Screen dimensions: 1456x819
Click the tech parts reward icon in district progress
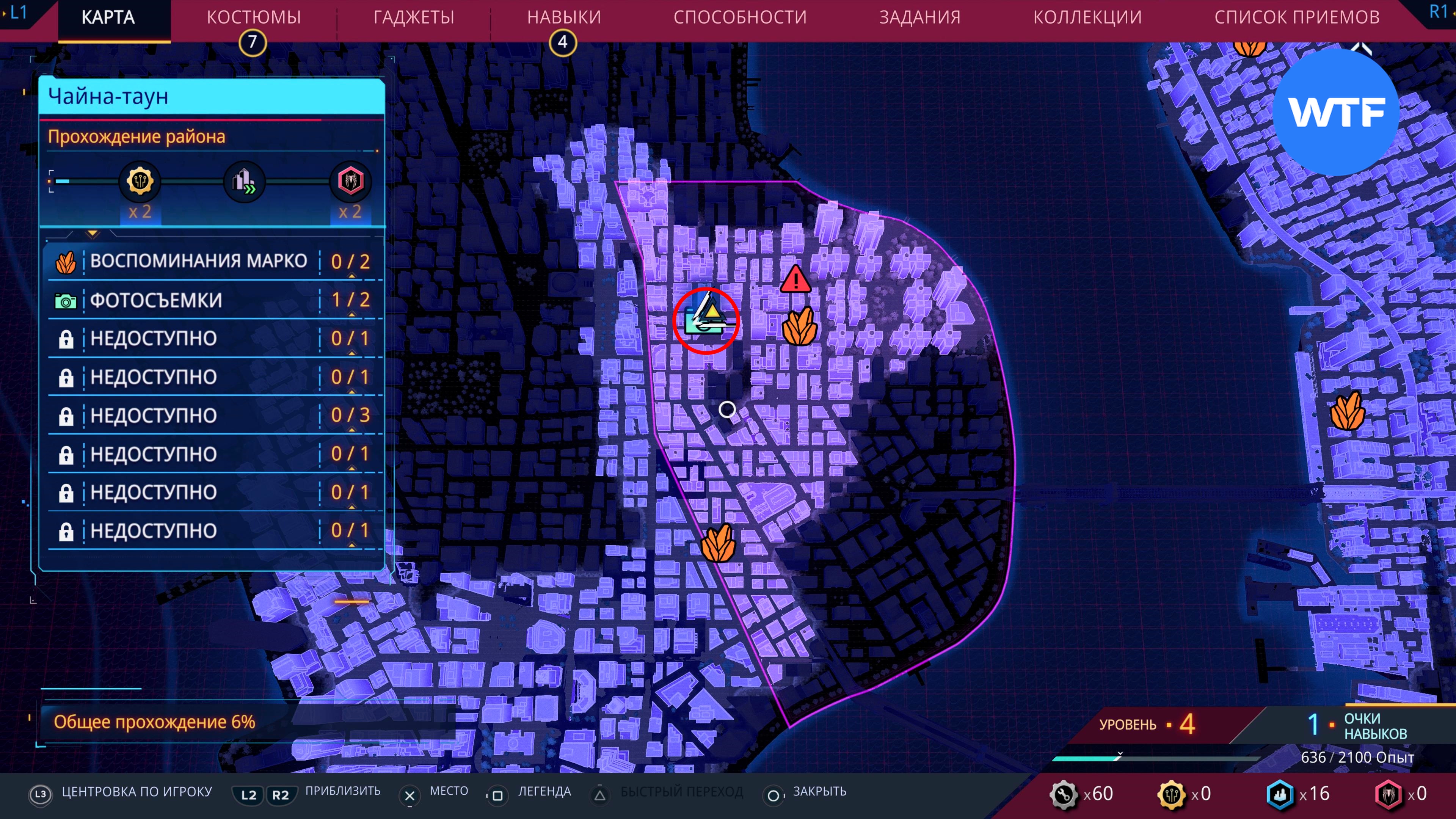pos(140,181)
